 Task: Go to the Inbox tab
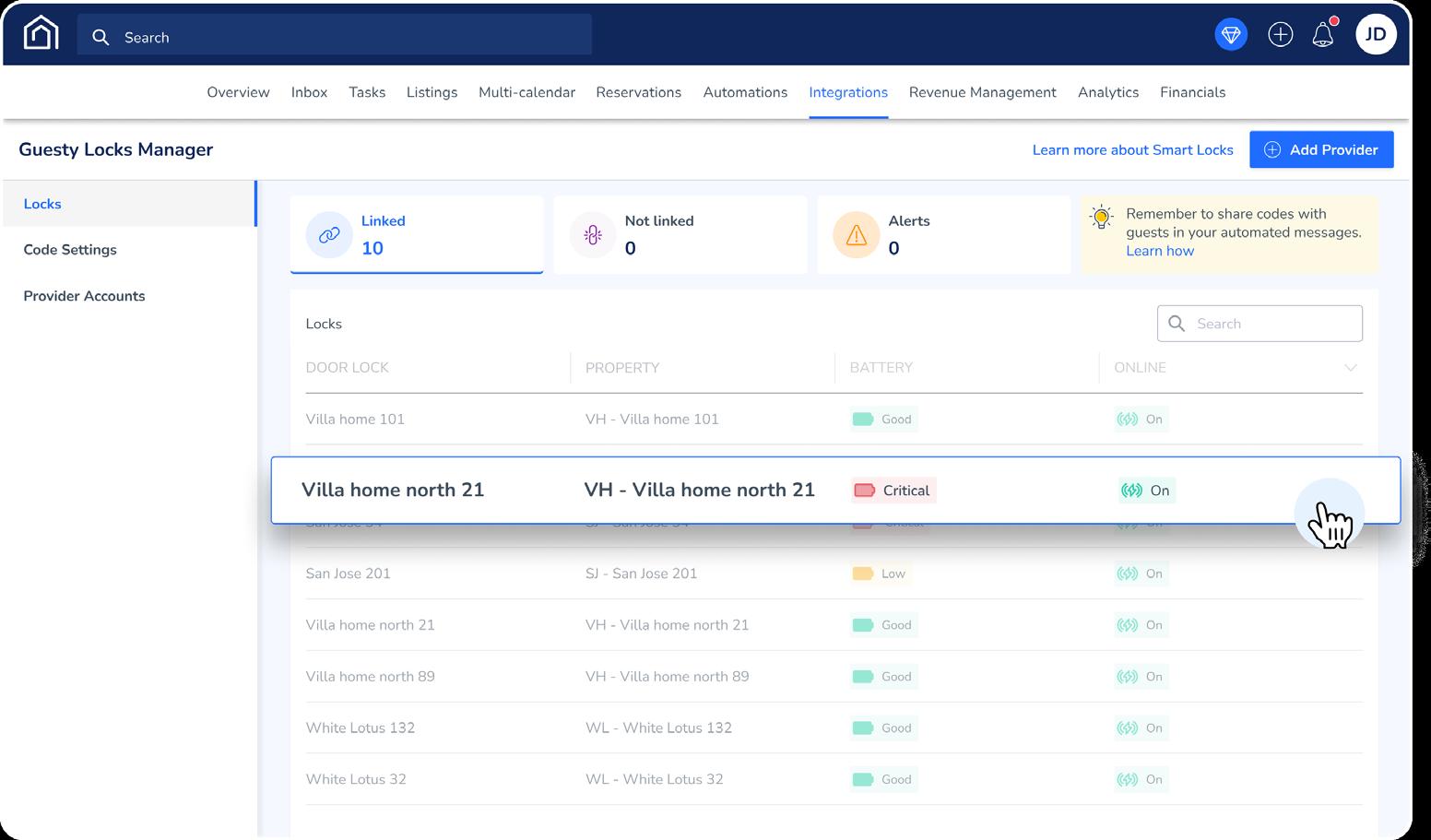[309, 92]
